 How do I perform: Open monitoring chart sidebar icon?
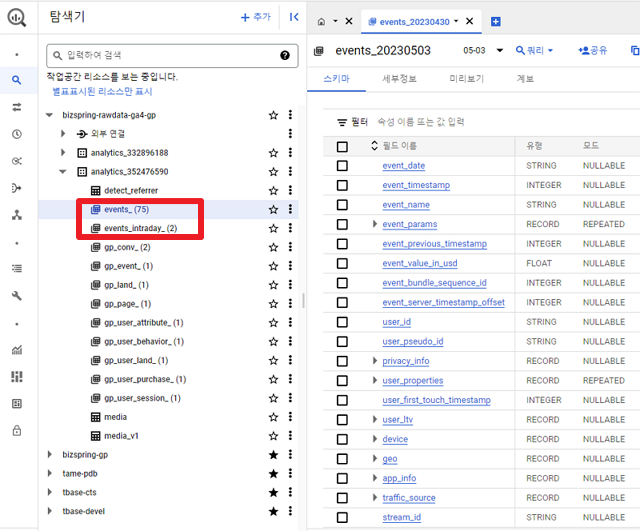(x=17, y=350)
